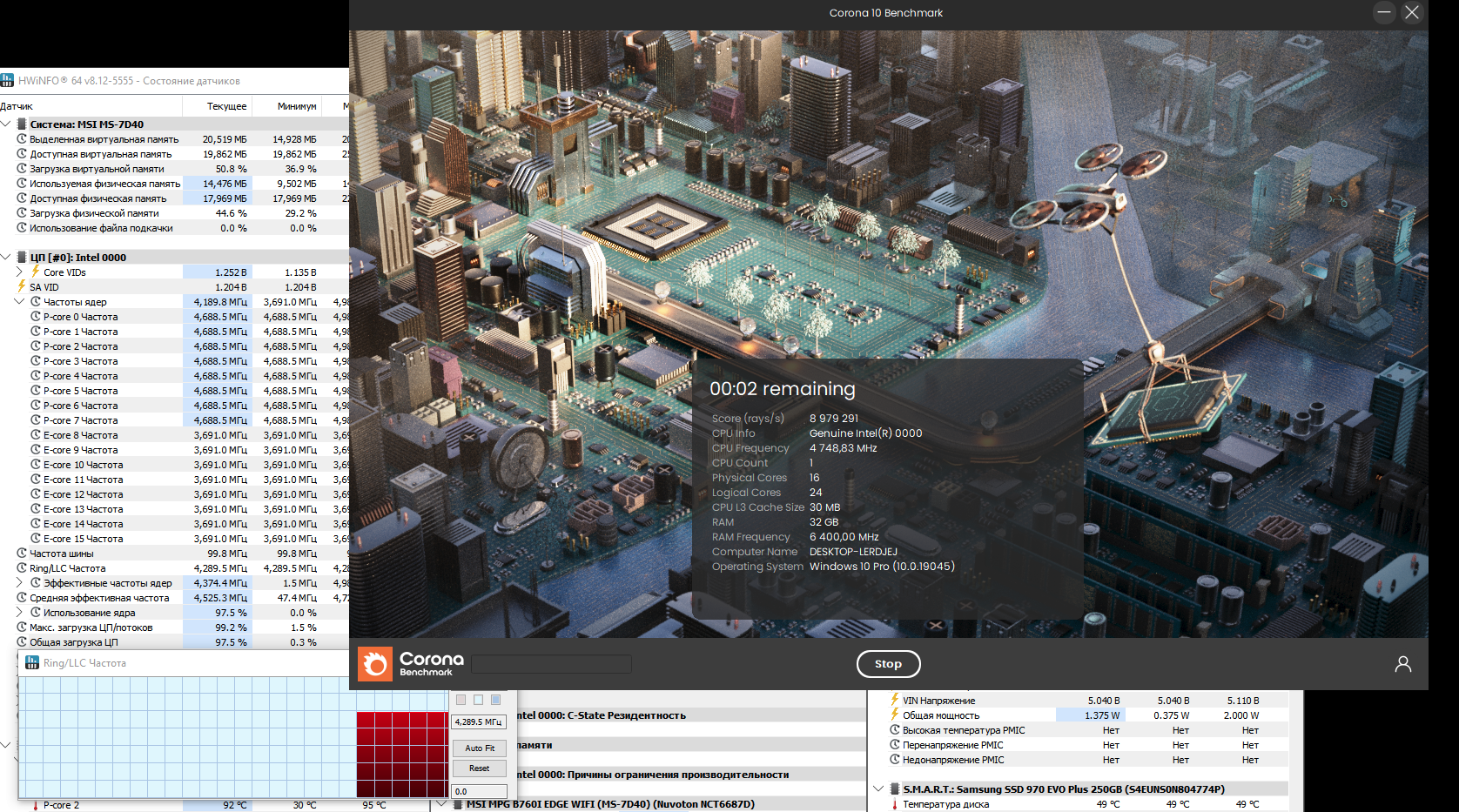Click the 00:02 remaining timer text
The width and height of the screenshot is (1459, 812).
[783, 389]
